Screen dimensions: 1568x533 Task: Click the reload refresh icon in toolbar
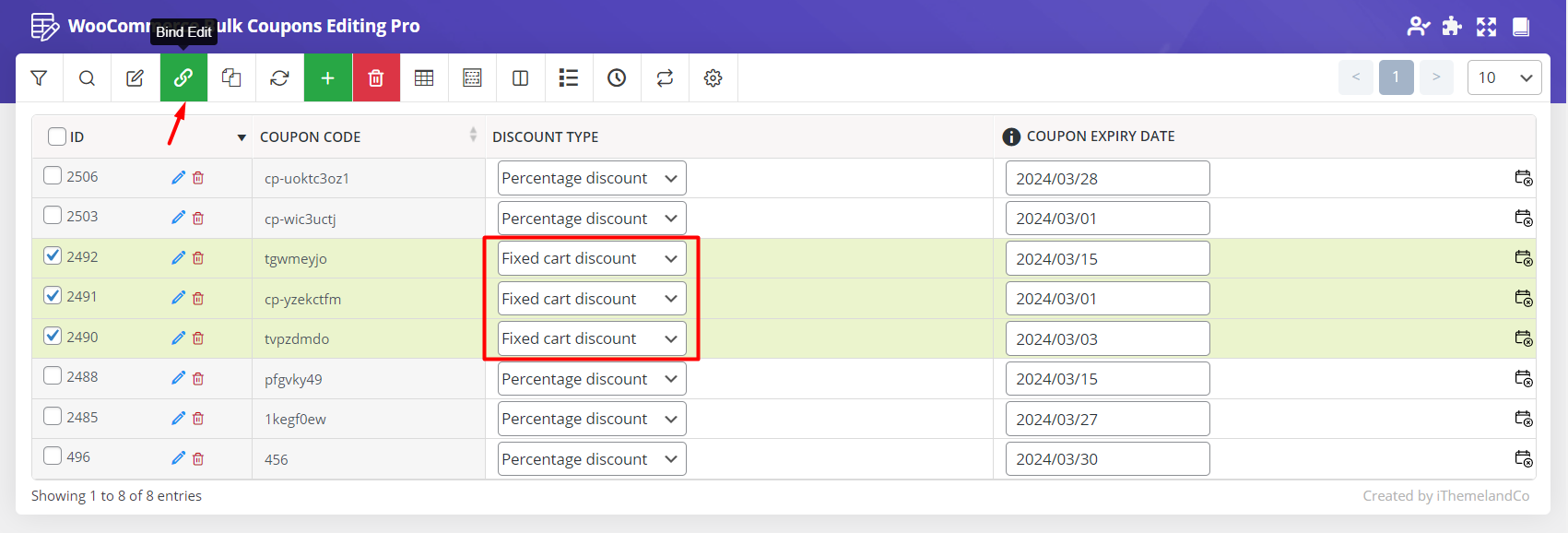point(279,78)
